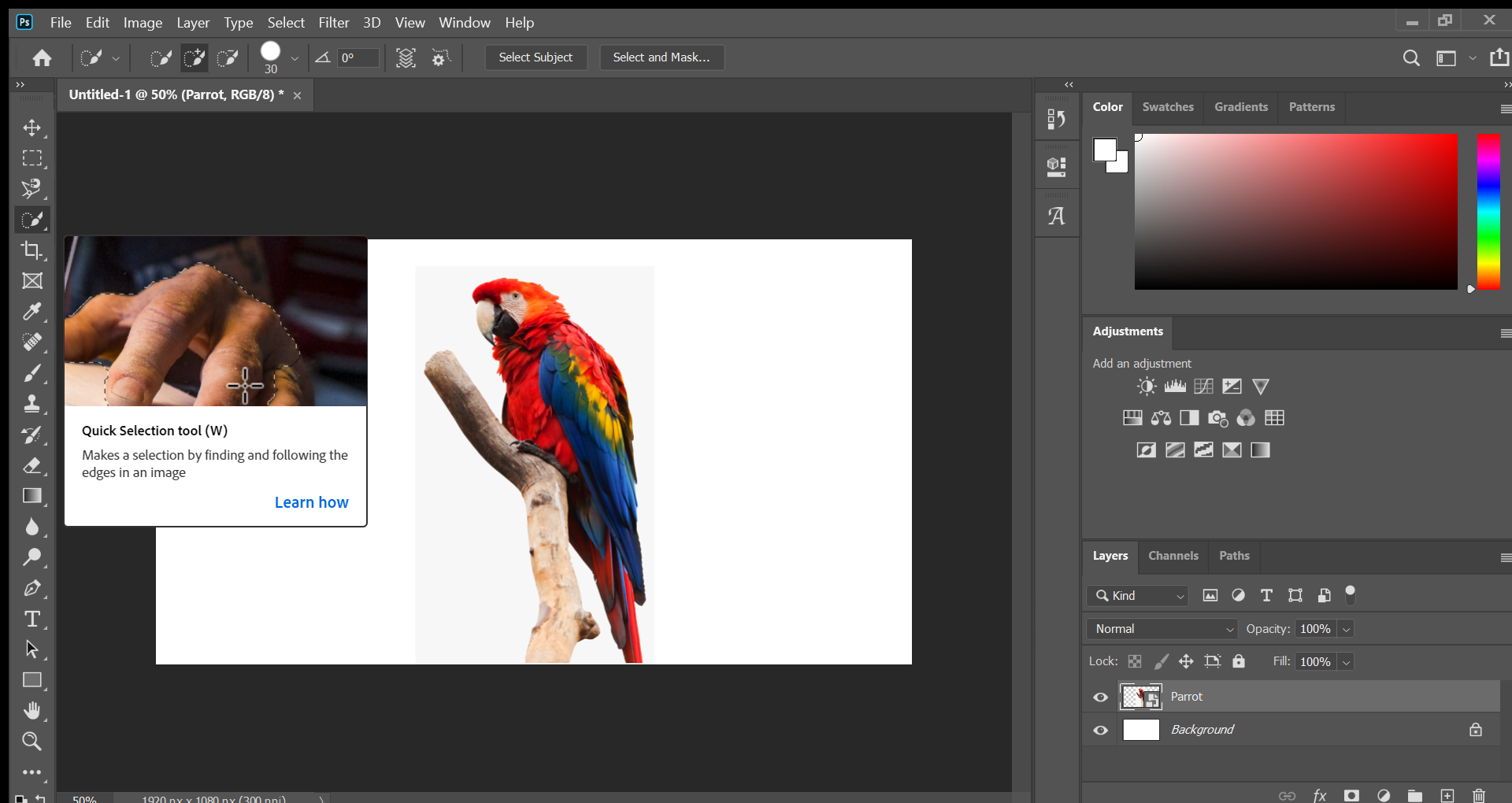
Task: Select the Eyedropper tool
Action: 33,312
